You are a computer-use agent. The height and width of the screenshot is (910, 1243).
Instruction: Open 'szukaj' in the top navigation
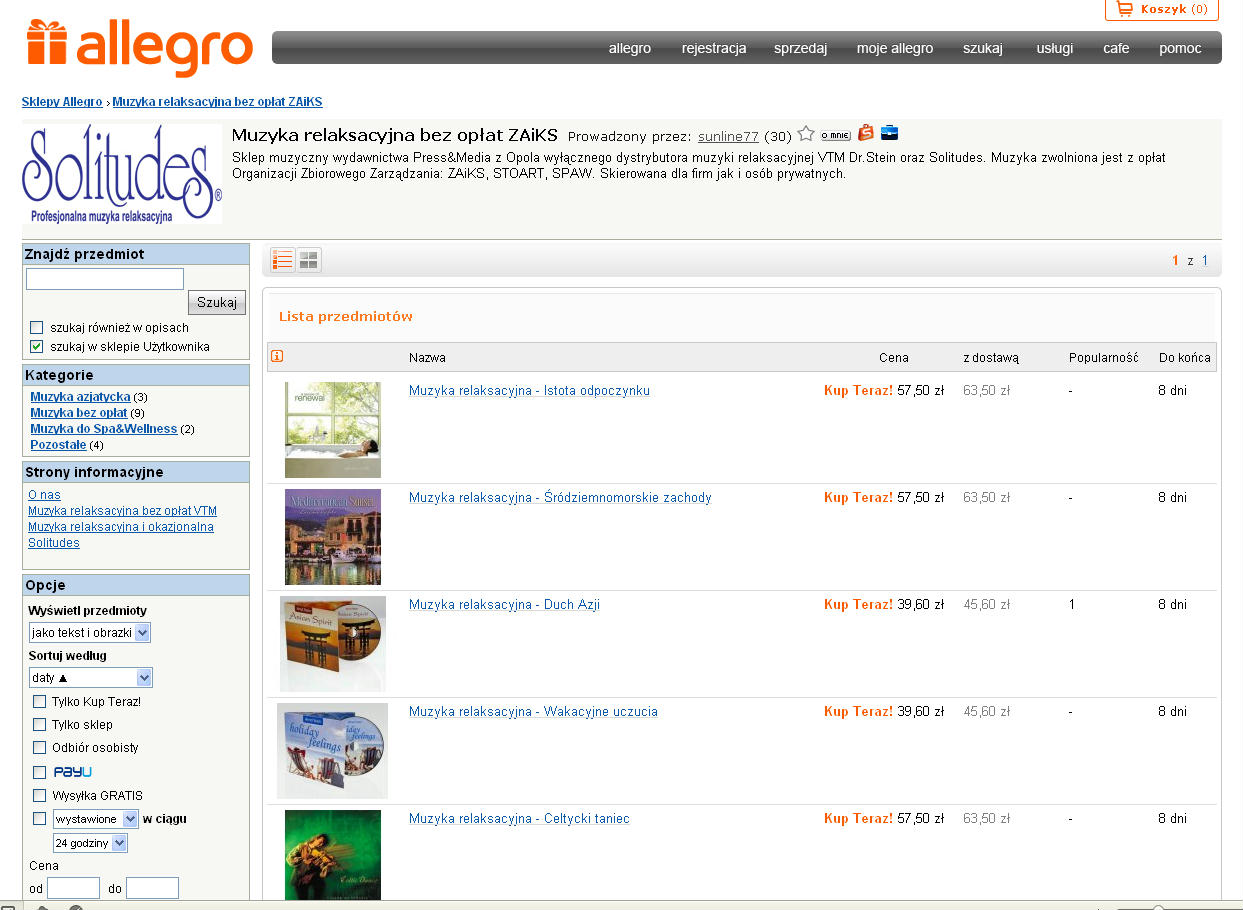coord(983,48)
